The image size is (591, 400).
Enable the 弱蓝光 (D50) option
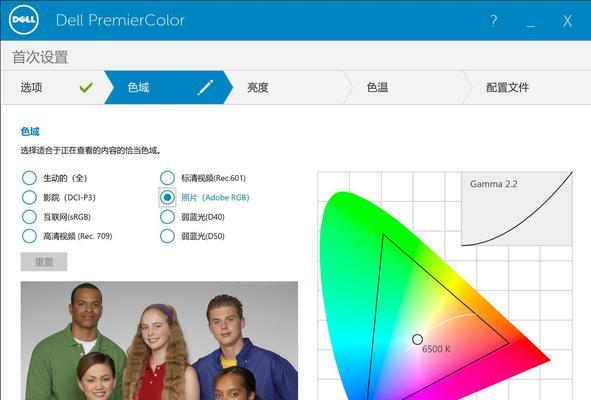pyautogui.click(x=167, y=236)
